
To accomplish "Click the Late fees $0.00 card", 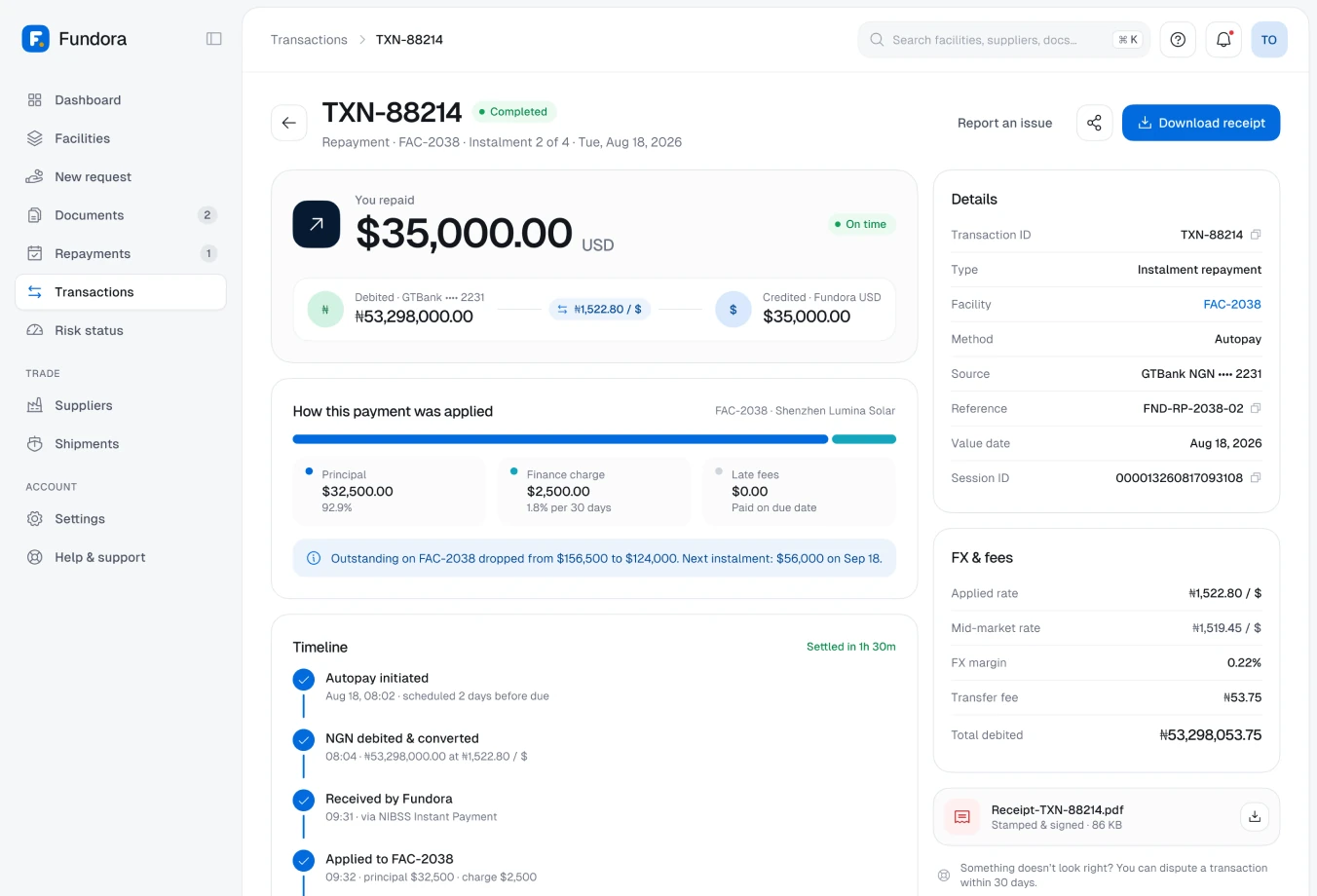I will tap(799, 492).
